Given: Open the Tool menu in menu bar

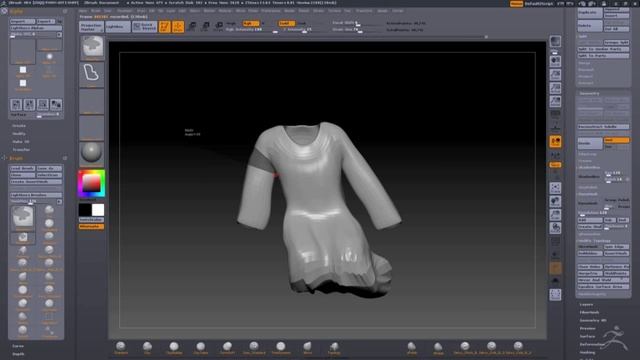Looking at the screenshot, I should tap(347, 11).
